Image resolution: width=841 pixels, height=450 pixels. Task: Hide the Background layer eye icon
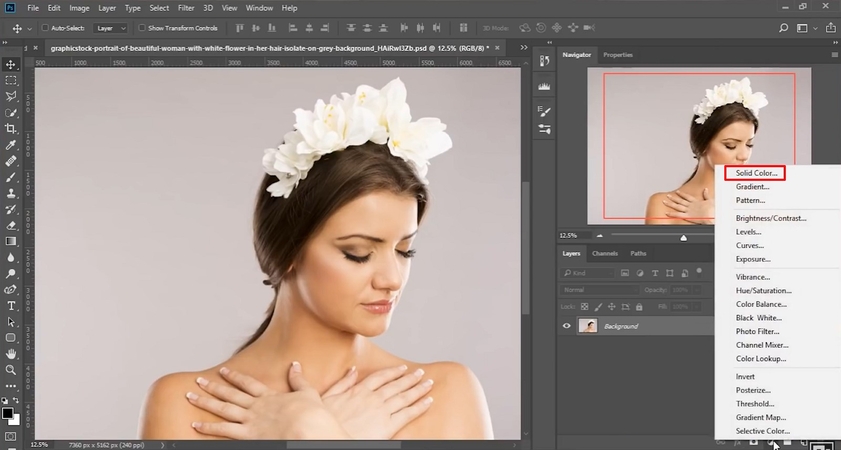tap(567, 326)
